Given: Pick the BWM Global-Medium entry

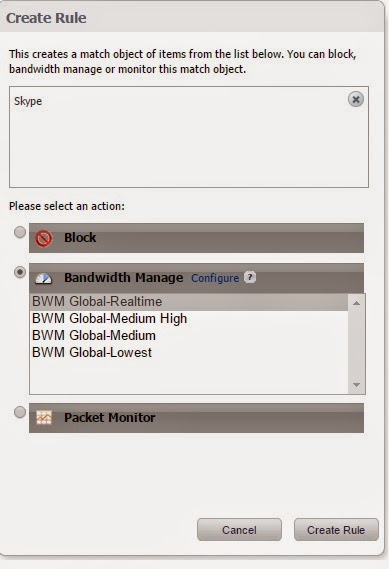Looking at the screenshot, I should [x=189, y=336].
